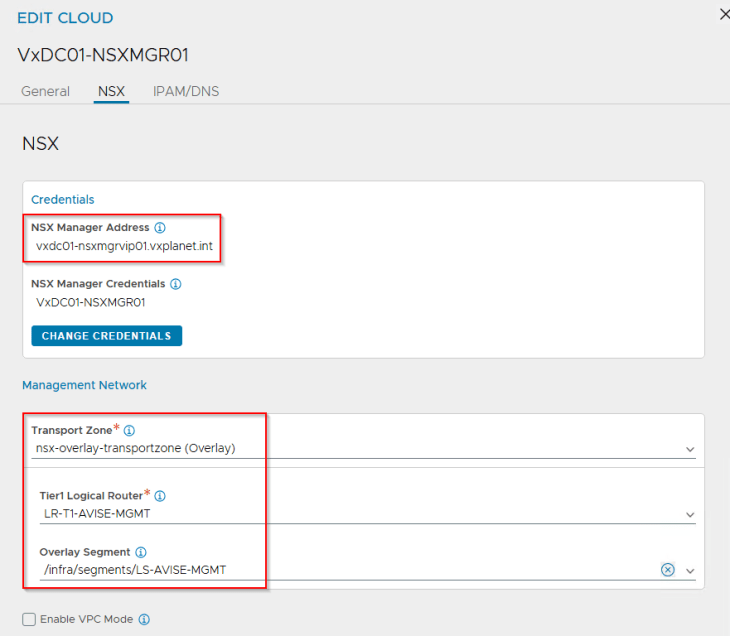Screen dimensions: 730x636
Task: Click the Transport Zone info icon
Action: 129,431
